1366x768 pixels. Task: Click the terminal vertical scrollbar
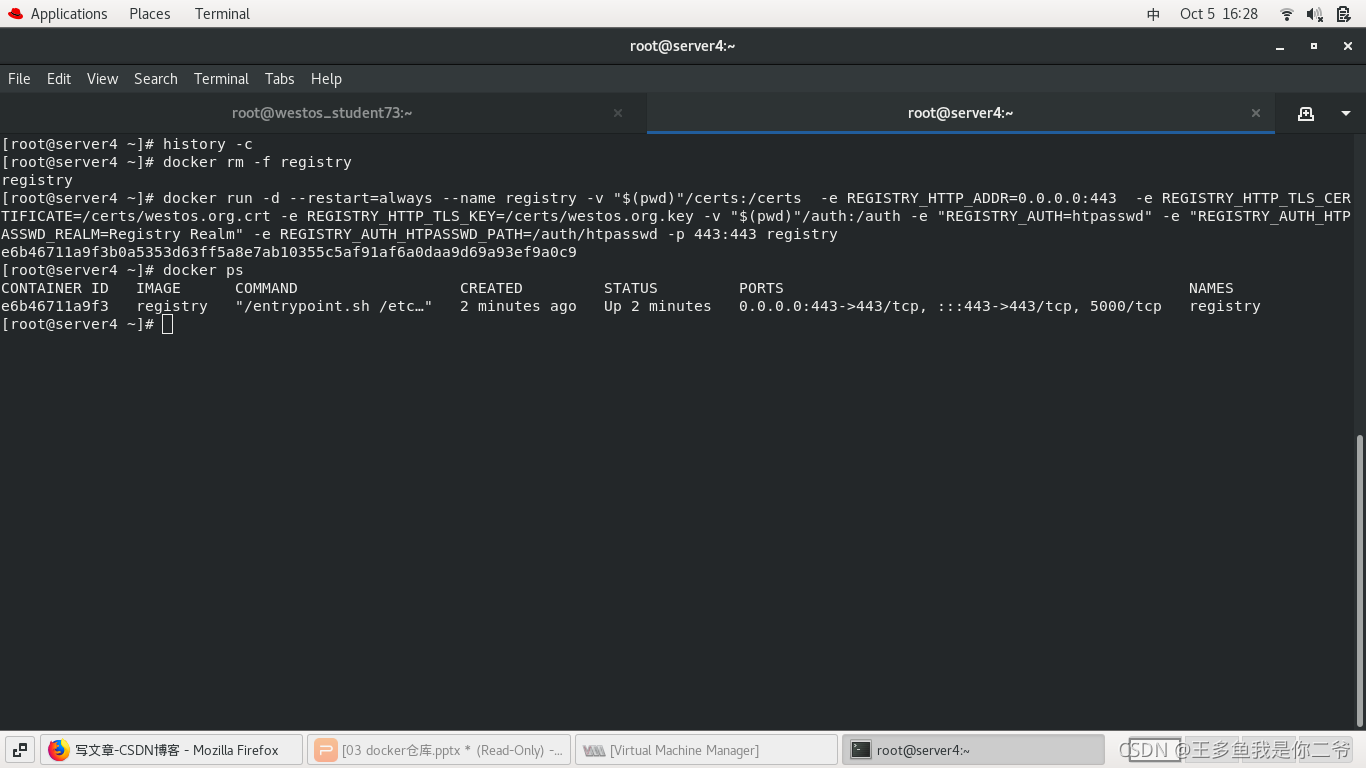pyautogui.click(x=1359, y=580)
